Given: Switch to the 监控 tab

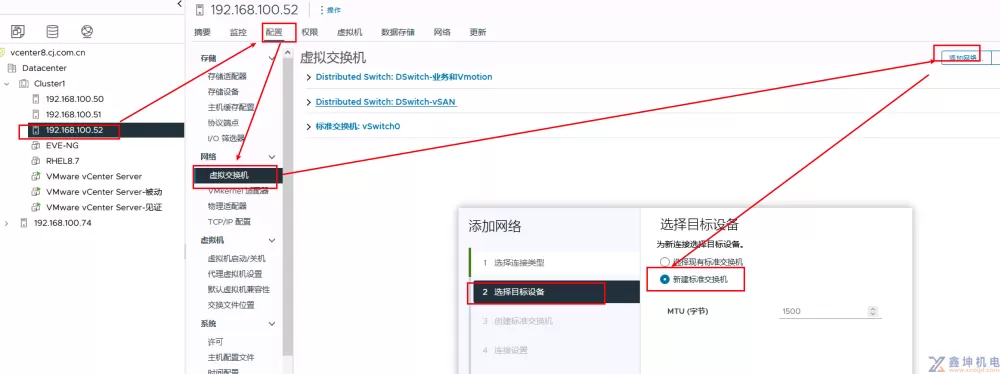Looking at the screenshot, I should pyautogui.click(x=238, y=33).
